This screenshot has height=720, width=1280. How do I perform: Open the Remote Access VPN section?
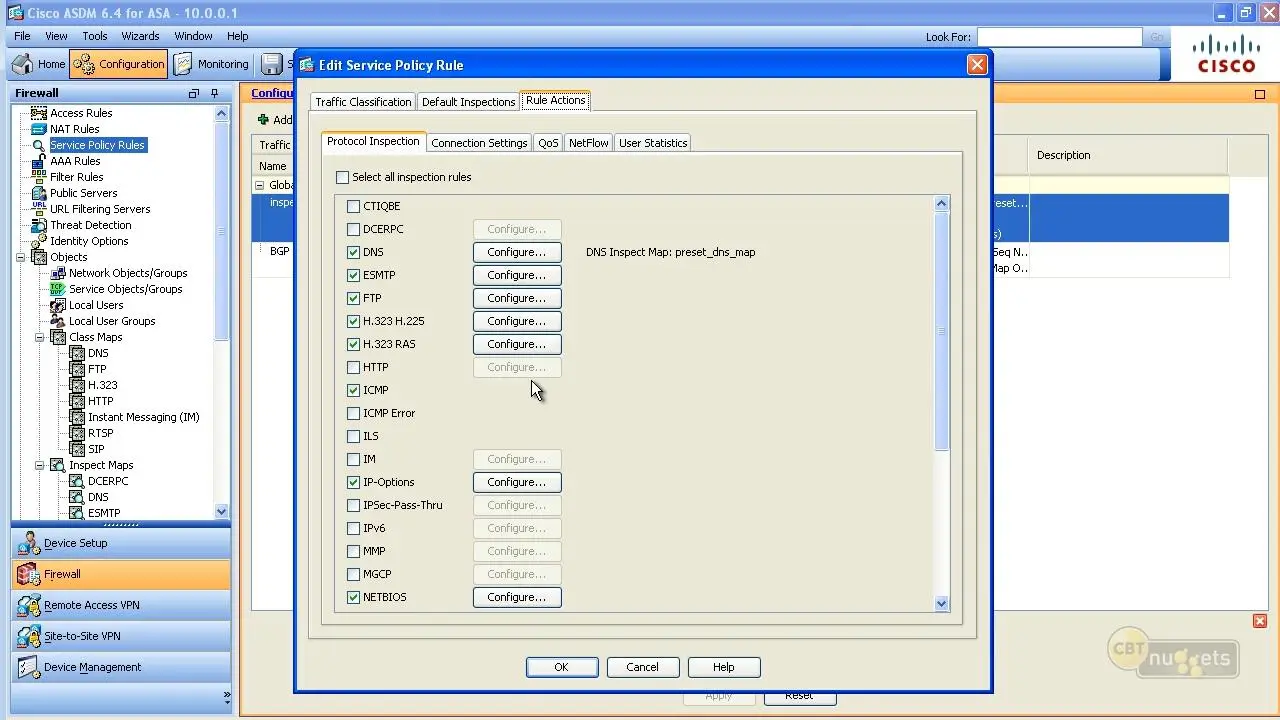121,605
